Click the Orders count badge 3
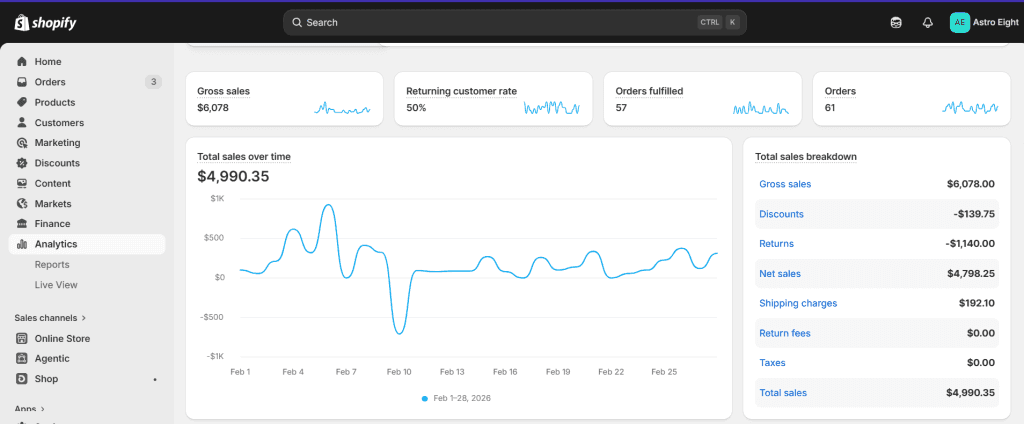The height and width of the screenshot is (424, 1024). coord(153,82)
